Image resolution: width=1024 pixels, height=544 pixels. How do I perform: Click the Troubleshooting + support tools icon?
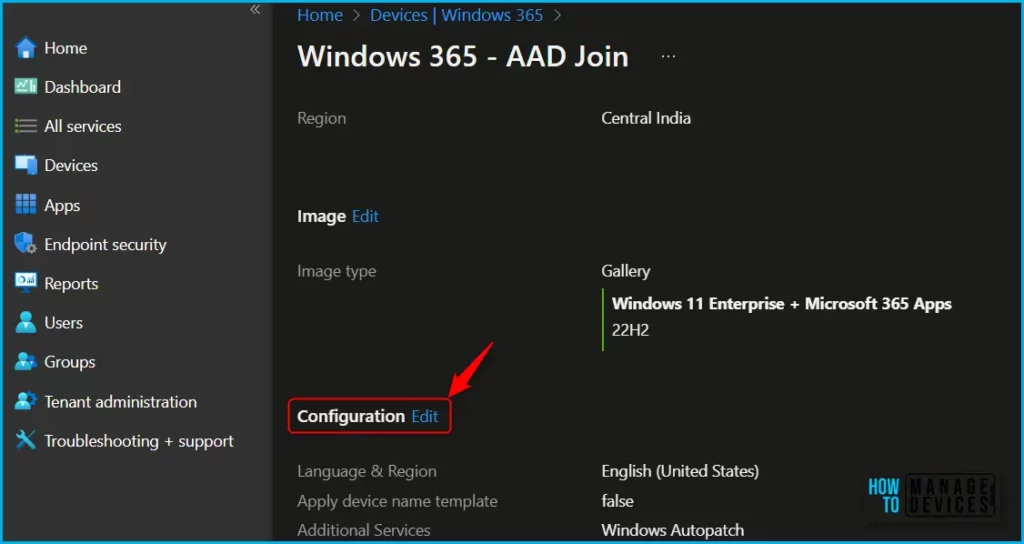point(25,440)
